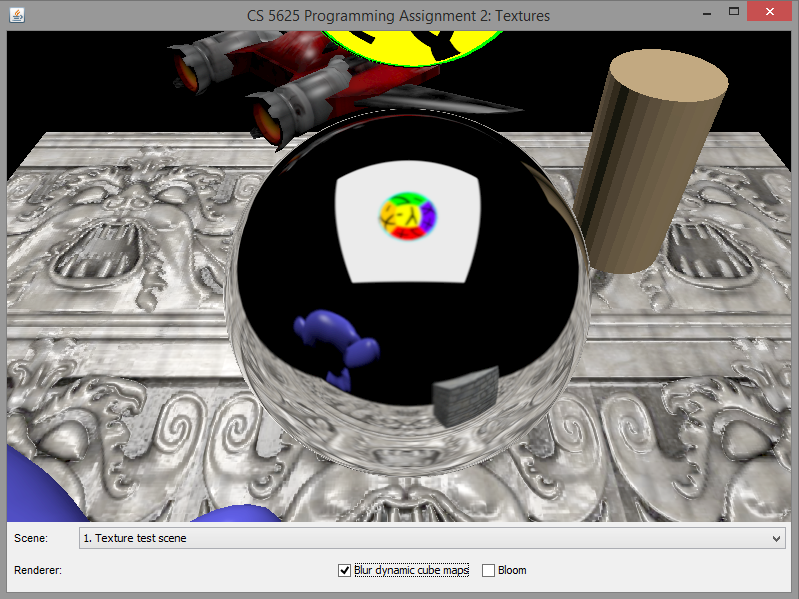Open the Scene combo box
799x599 pixels.
(430, 538)
